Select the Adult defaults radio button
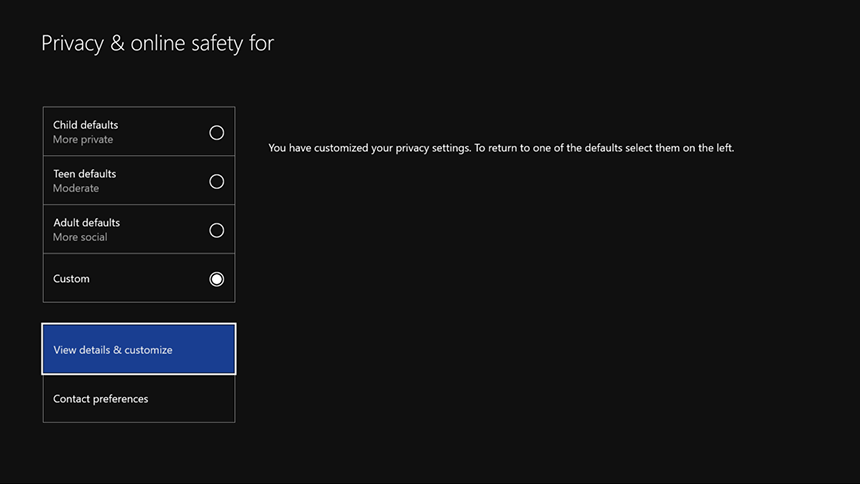This screenshot has height=484, width=860. pyautogui.click(x=216, y=230)
